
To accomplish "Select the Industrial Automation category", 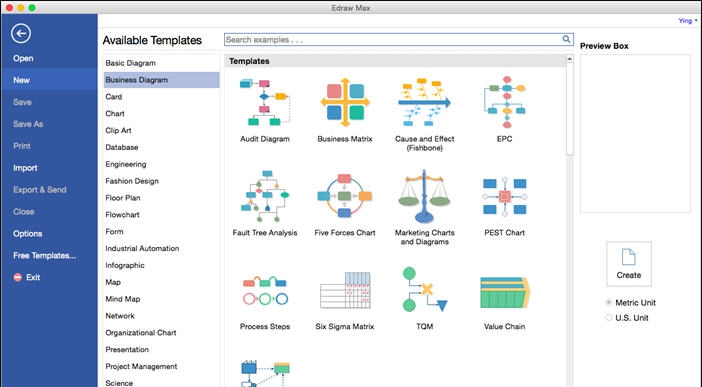I will click(x=162, y=248).
